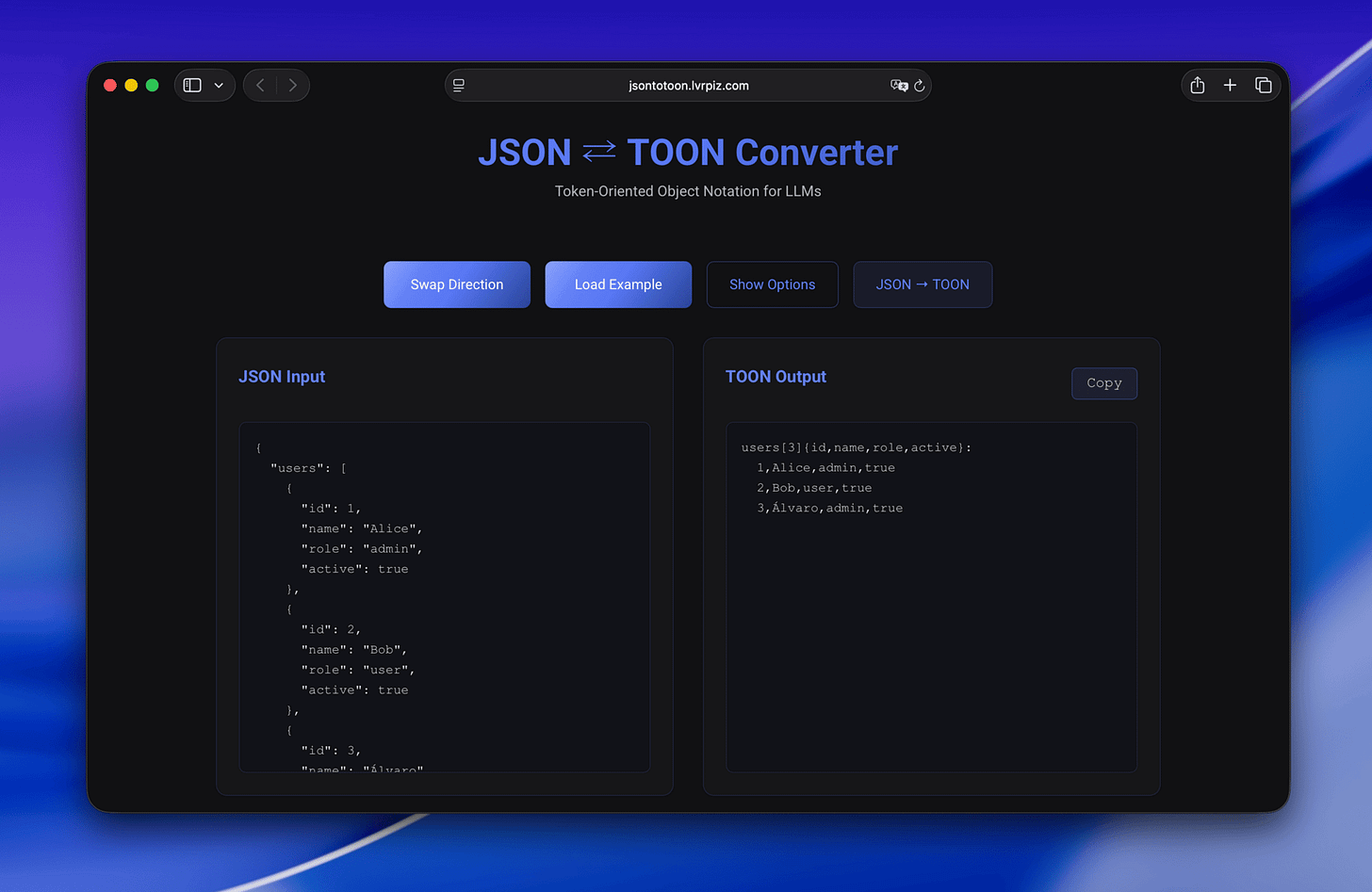Image resolution: width=1372 pixels, height=892 pixels.
Task: Click Load Example button
Action: coord(618,284)
